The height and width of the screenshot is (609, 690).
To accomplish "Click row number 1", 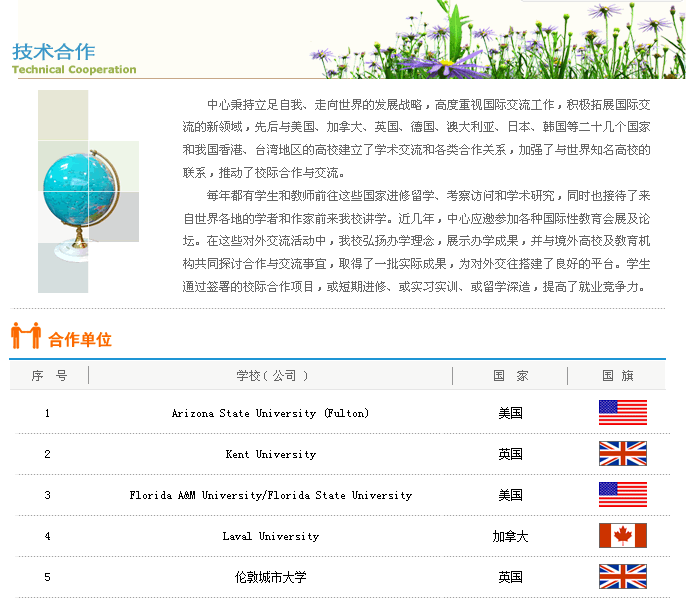I will pos(47,413).
